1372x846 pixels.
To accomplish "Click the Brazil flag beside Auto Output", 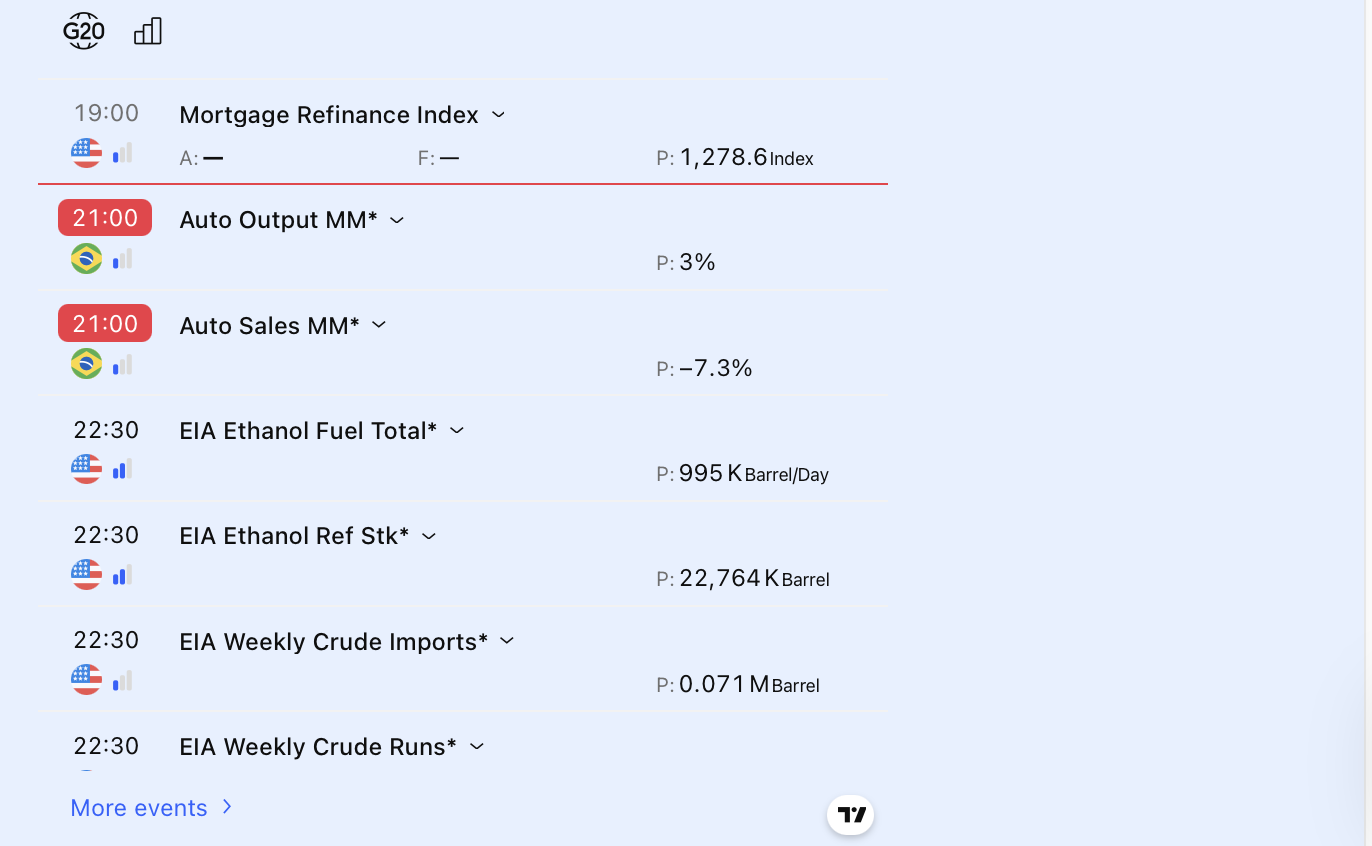I will (x=87, y=259).
